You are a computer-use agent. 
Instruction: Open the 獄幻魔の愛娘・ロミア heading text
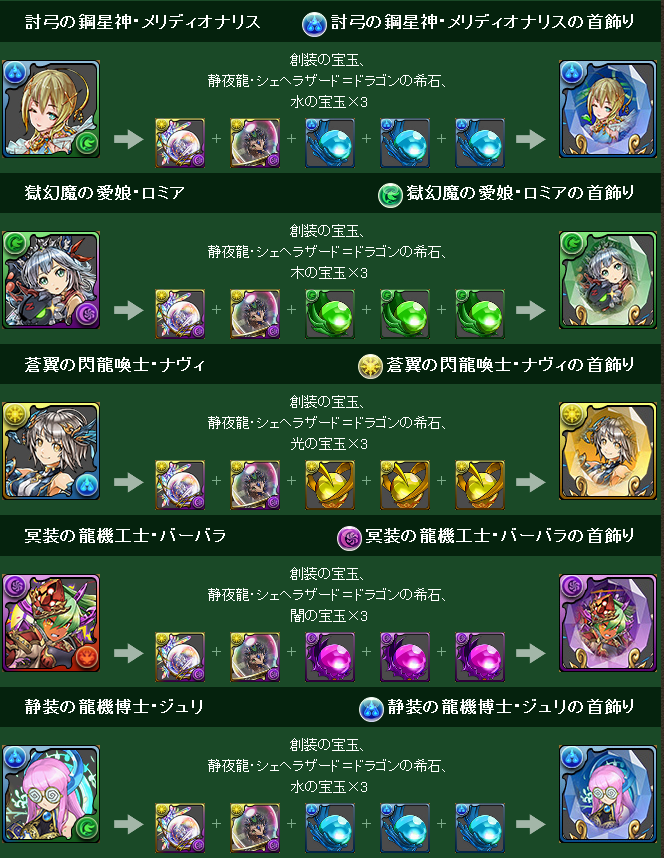pos(105,193)
